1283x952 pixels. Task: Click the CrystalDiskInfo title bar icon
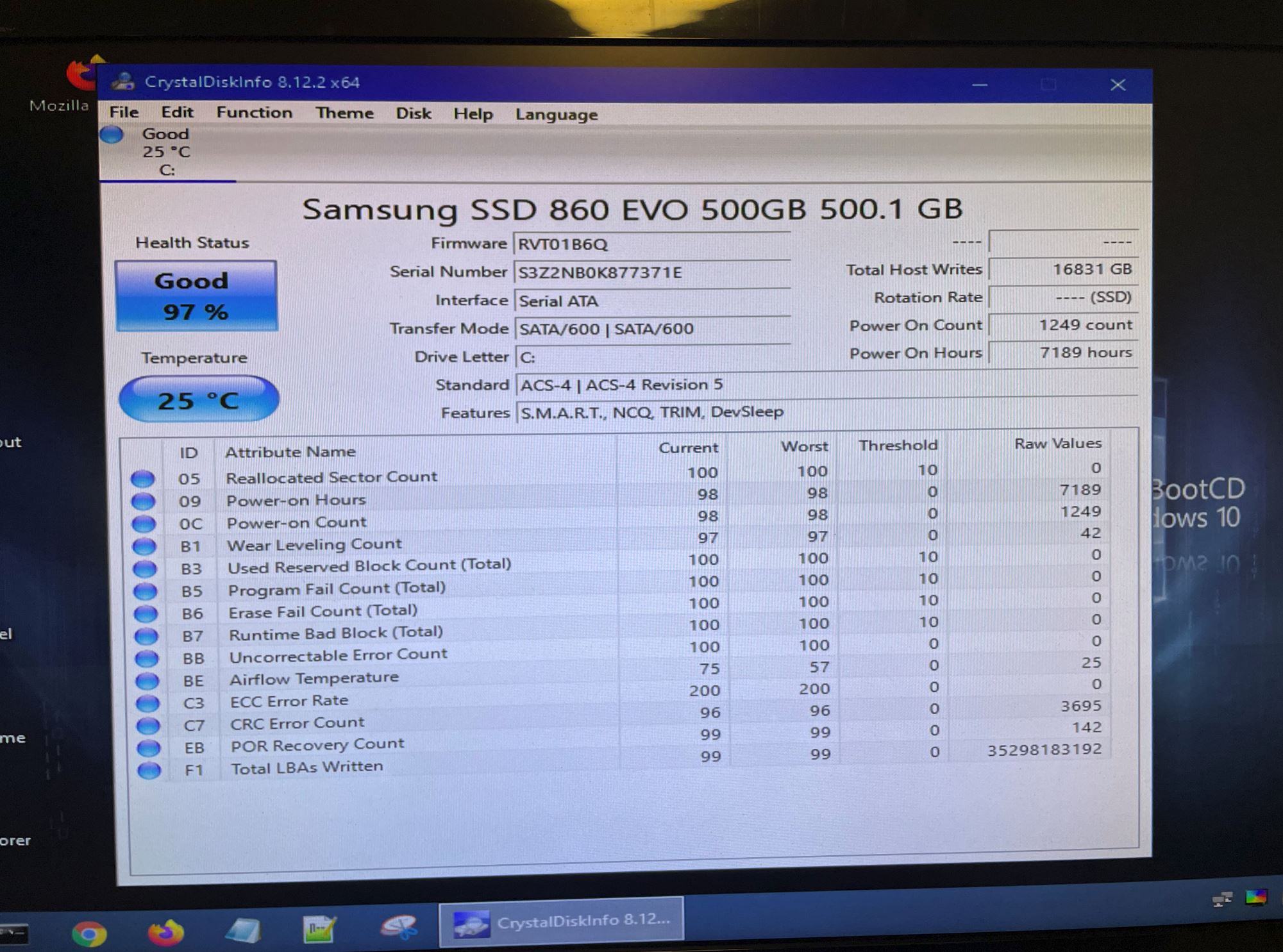[122, 81]
